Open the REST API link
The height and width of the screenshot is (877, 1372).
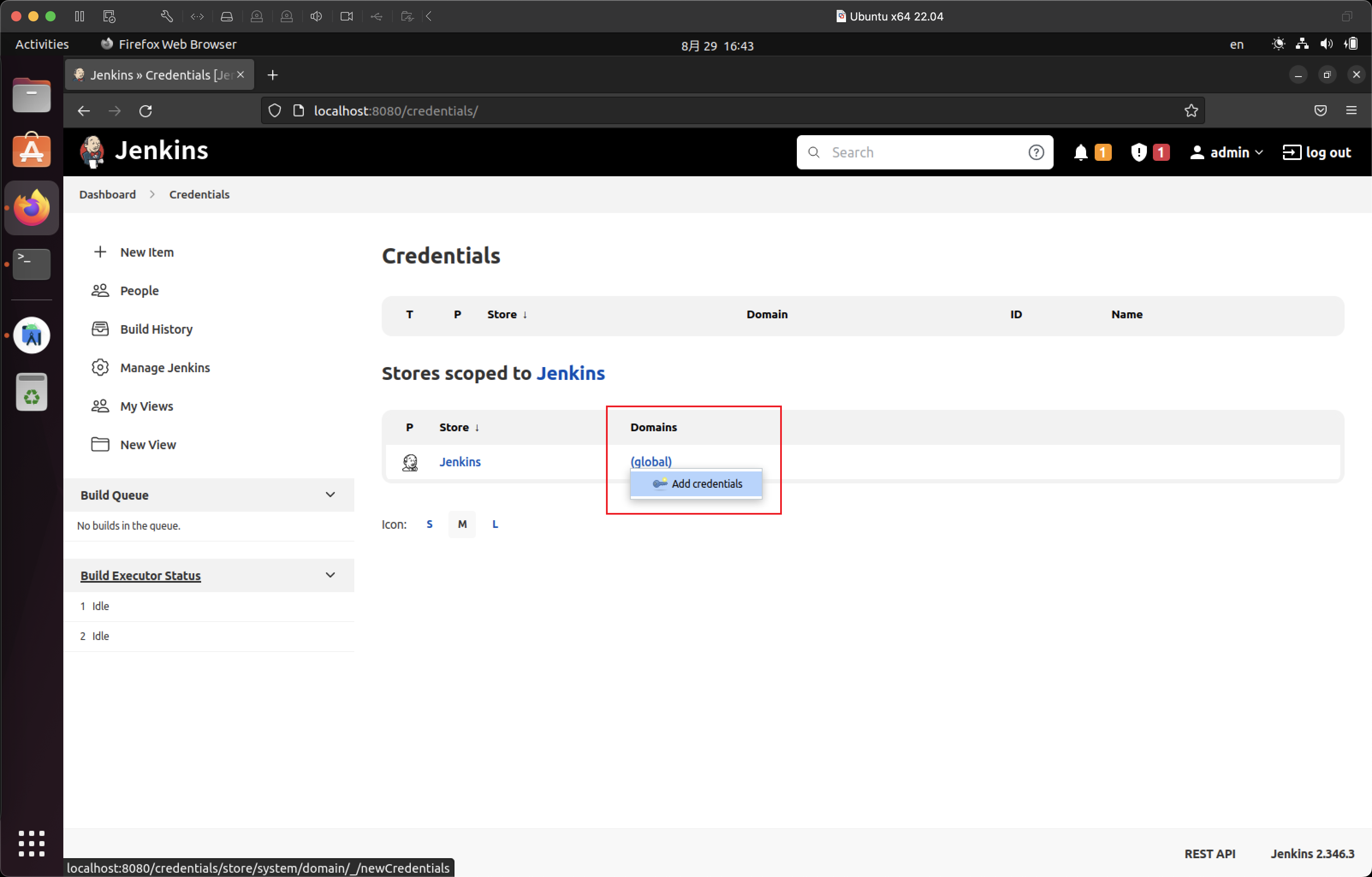coord(1210,853)
